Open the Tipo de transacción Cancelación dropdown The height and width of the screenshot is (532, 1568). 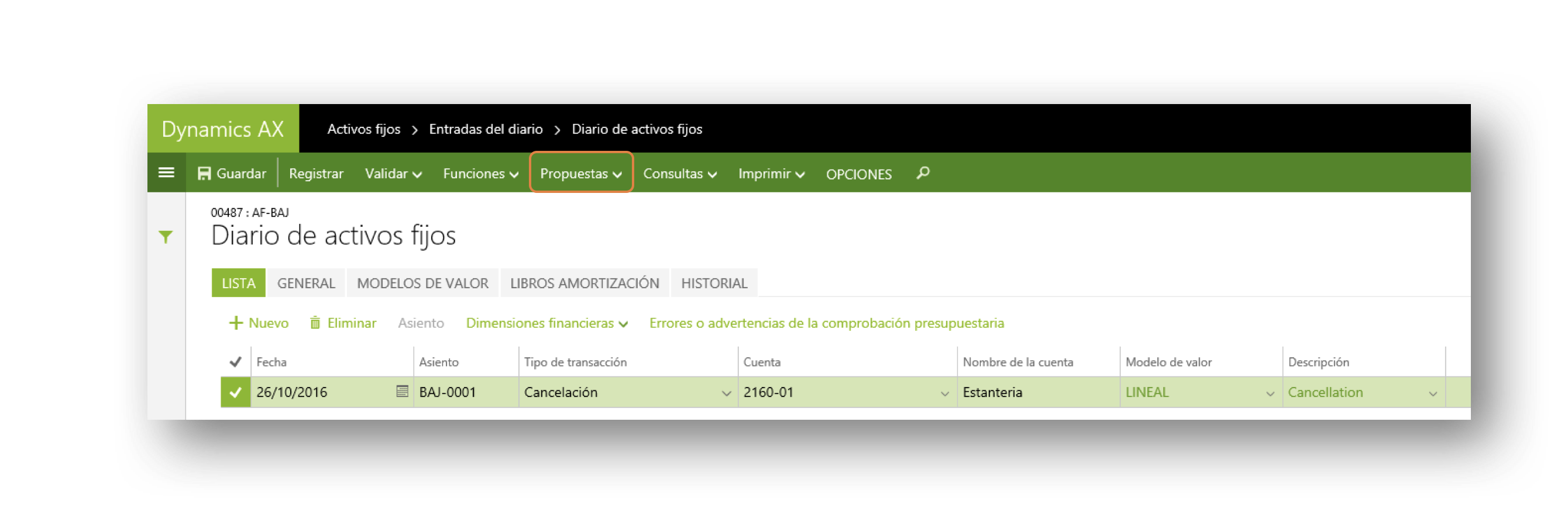725,393
